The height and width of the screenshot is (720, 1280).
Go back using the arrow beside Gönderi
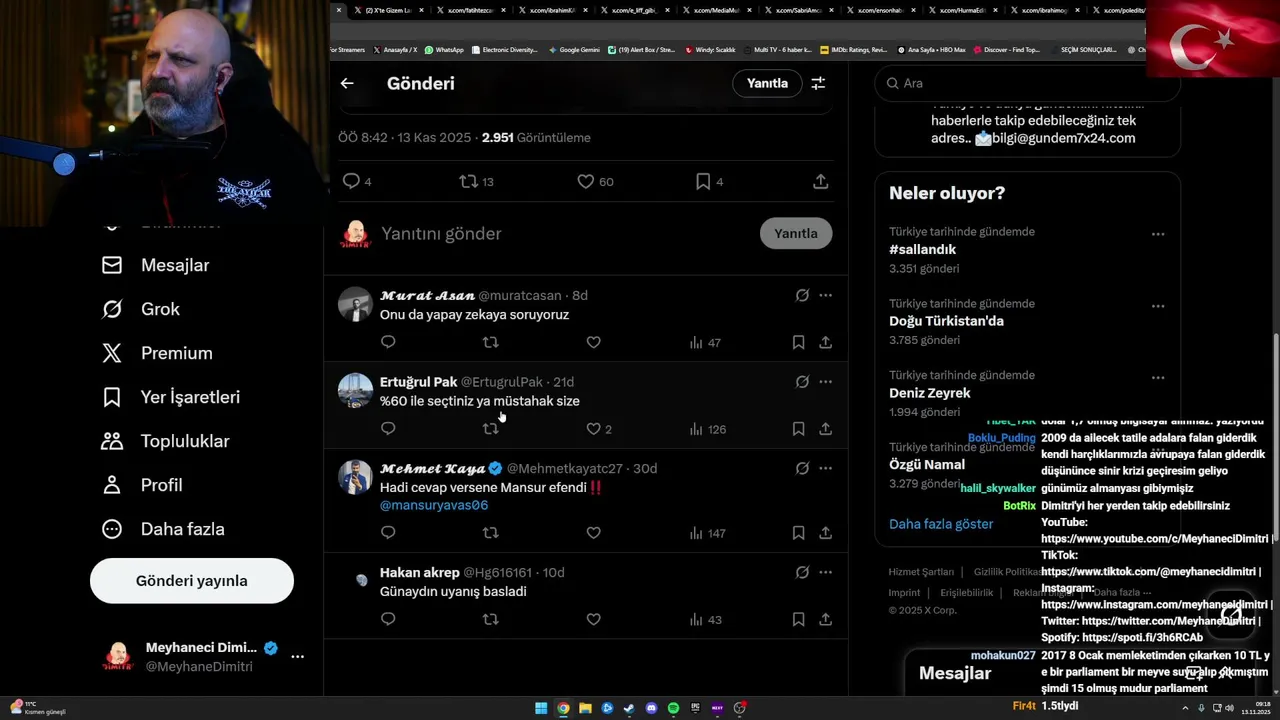point(347,83)
